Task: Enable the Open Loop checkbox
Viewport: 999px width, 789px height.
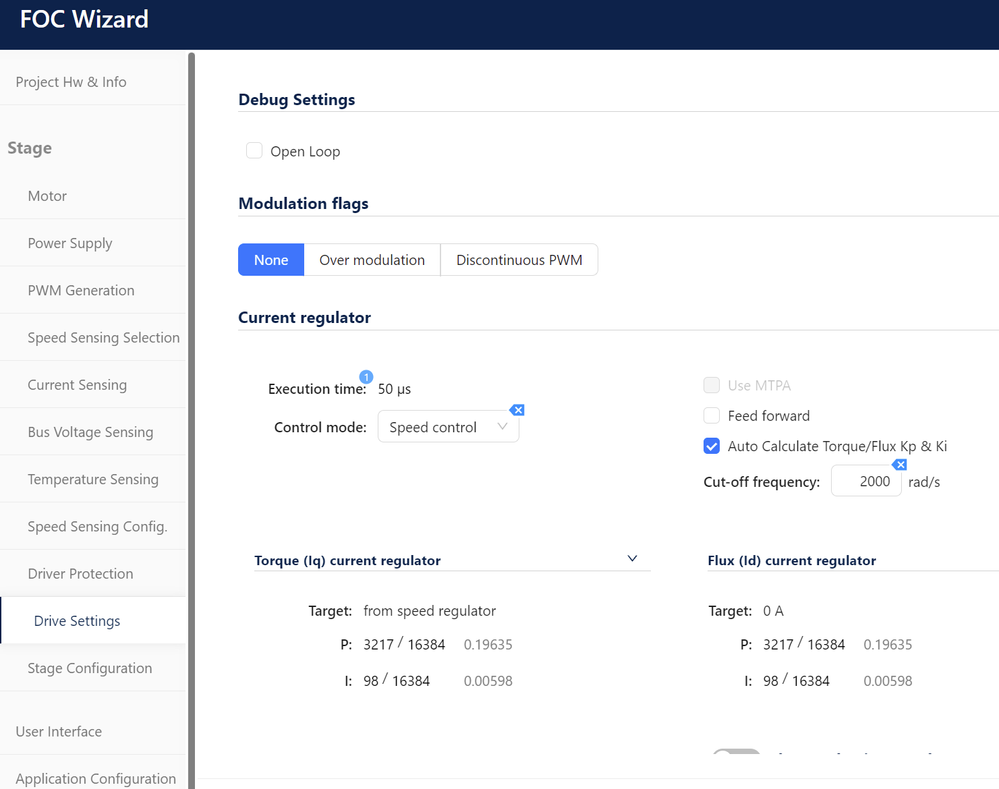Action: (255, 151)
